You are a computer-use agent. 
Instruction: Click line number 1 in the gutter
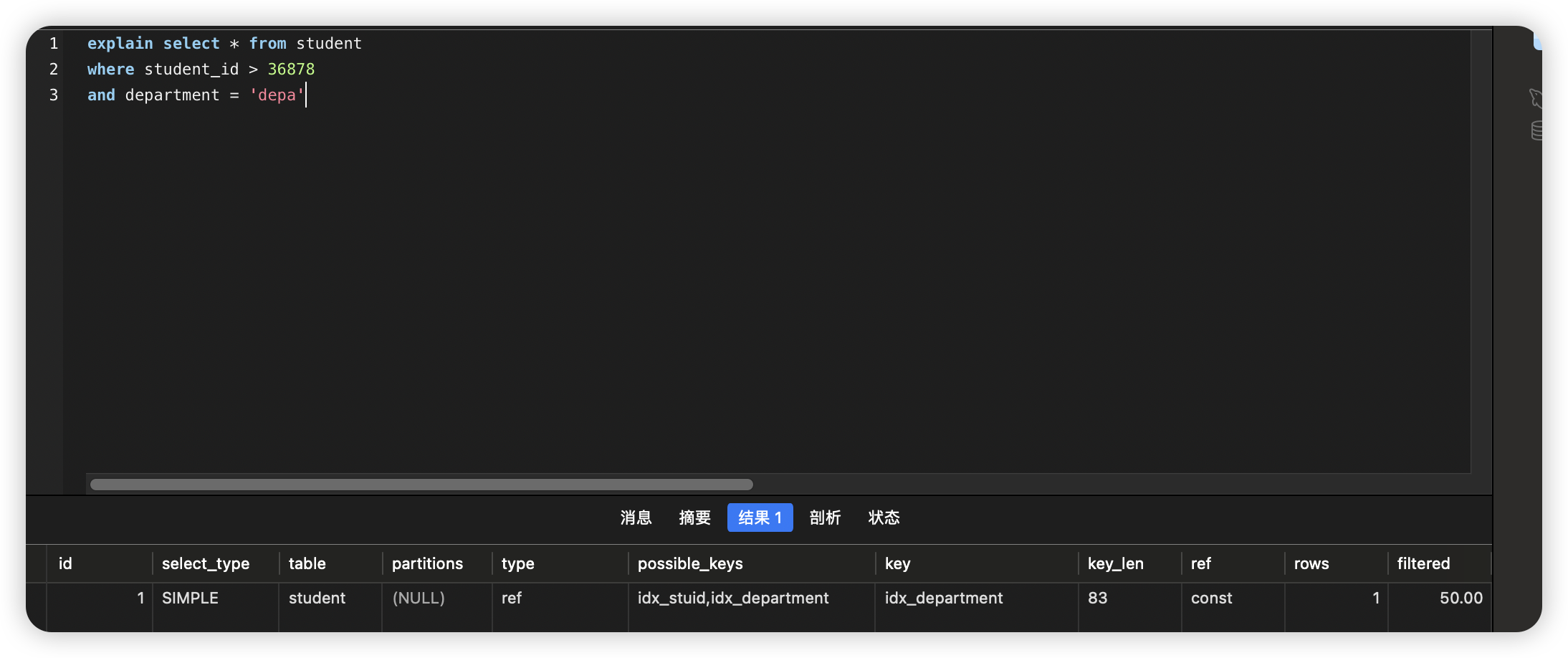pyautogui.click(x=54, y=44)
